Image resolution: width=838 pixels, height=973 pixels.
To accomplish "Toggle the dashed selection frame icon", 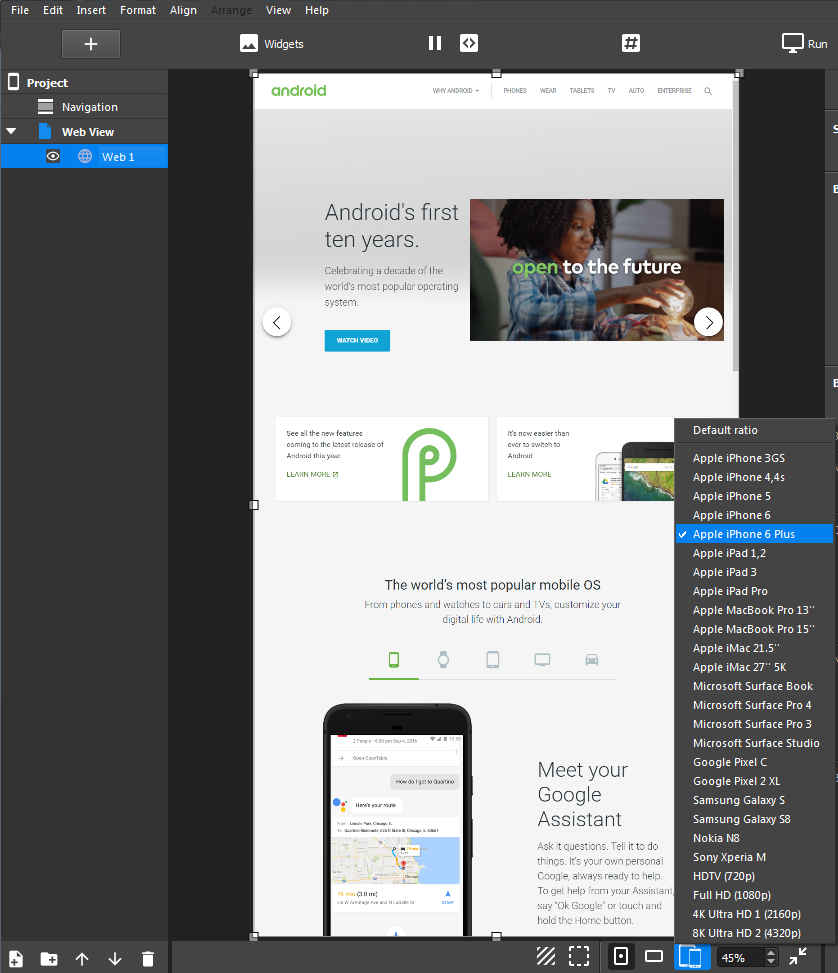I will pyautogui.click(x=579, y=956).
